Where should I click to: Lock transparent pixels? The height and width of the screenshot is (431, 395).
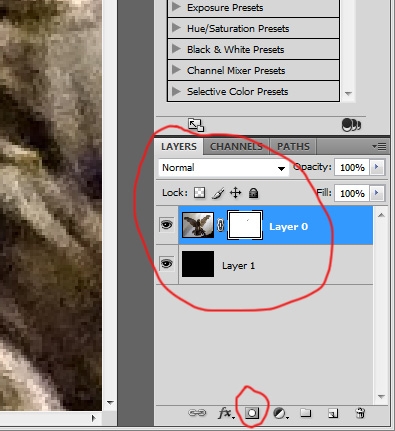[199, 193]
